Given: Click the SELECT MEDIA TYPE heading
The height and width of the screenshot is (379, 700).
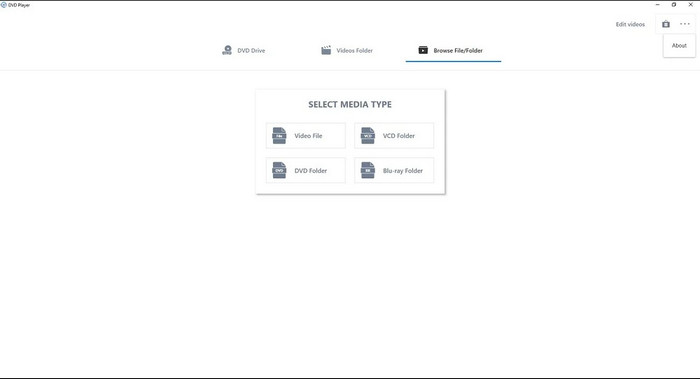Looking at the screenshot, I should [350, 104].
